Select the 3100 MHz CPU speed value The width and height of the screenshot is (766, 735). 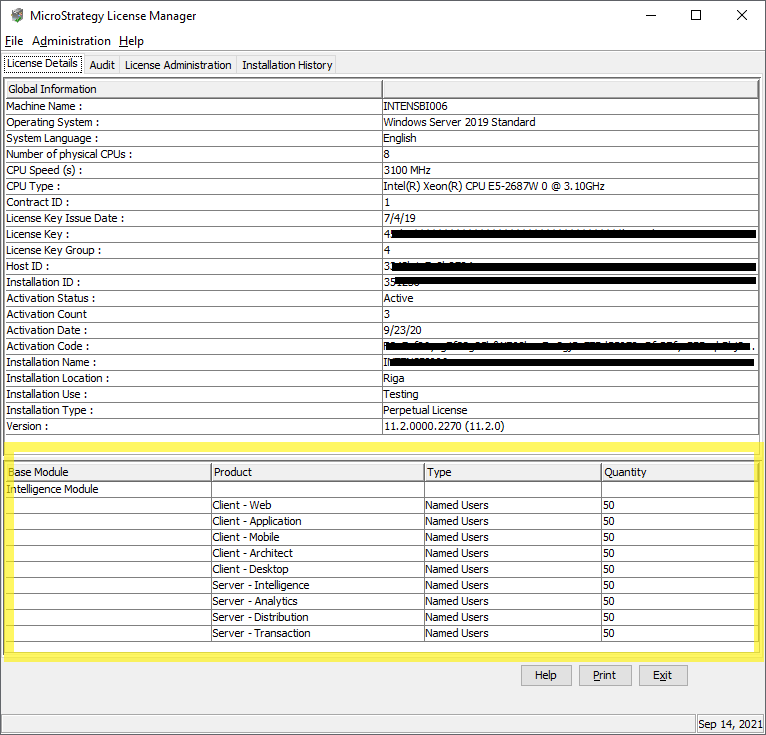407,170
